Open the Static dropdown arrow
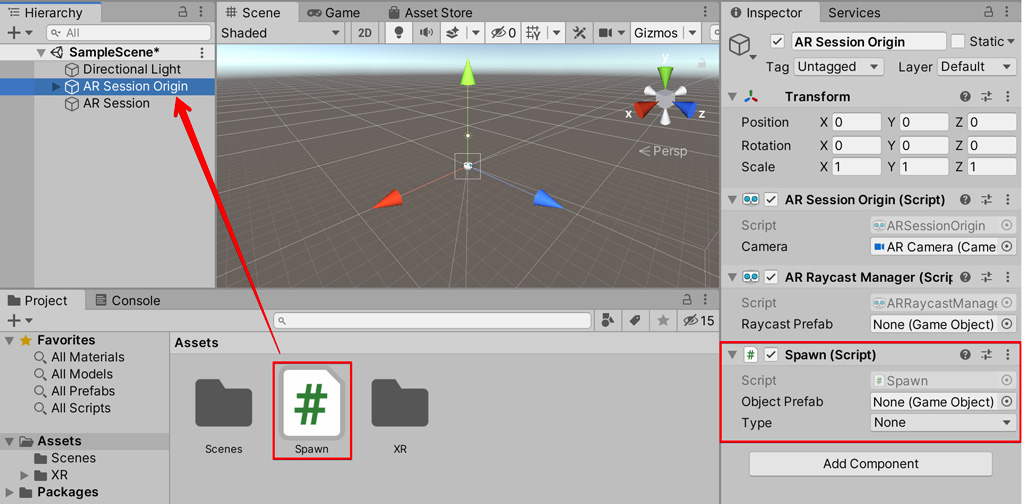This screenshot has width=1024, height=504. click(x=1011, y=42)
